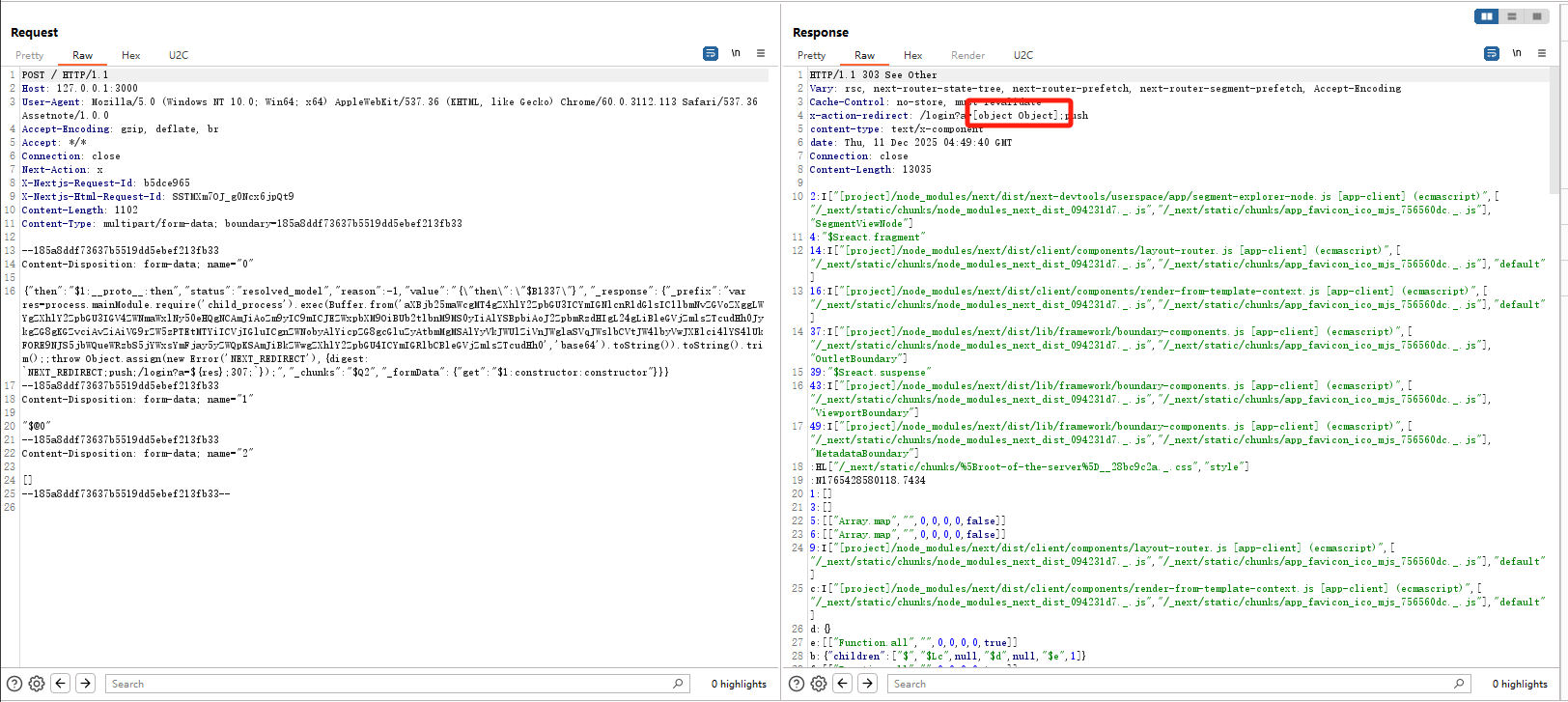This screenshot has width=1568, height=702.
Task: Click the Request "Content-Type" multipart header name
Action: [x=57, y=223]
